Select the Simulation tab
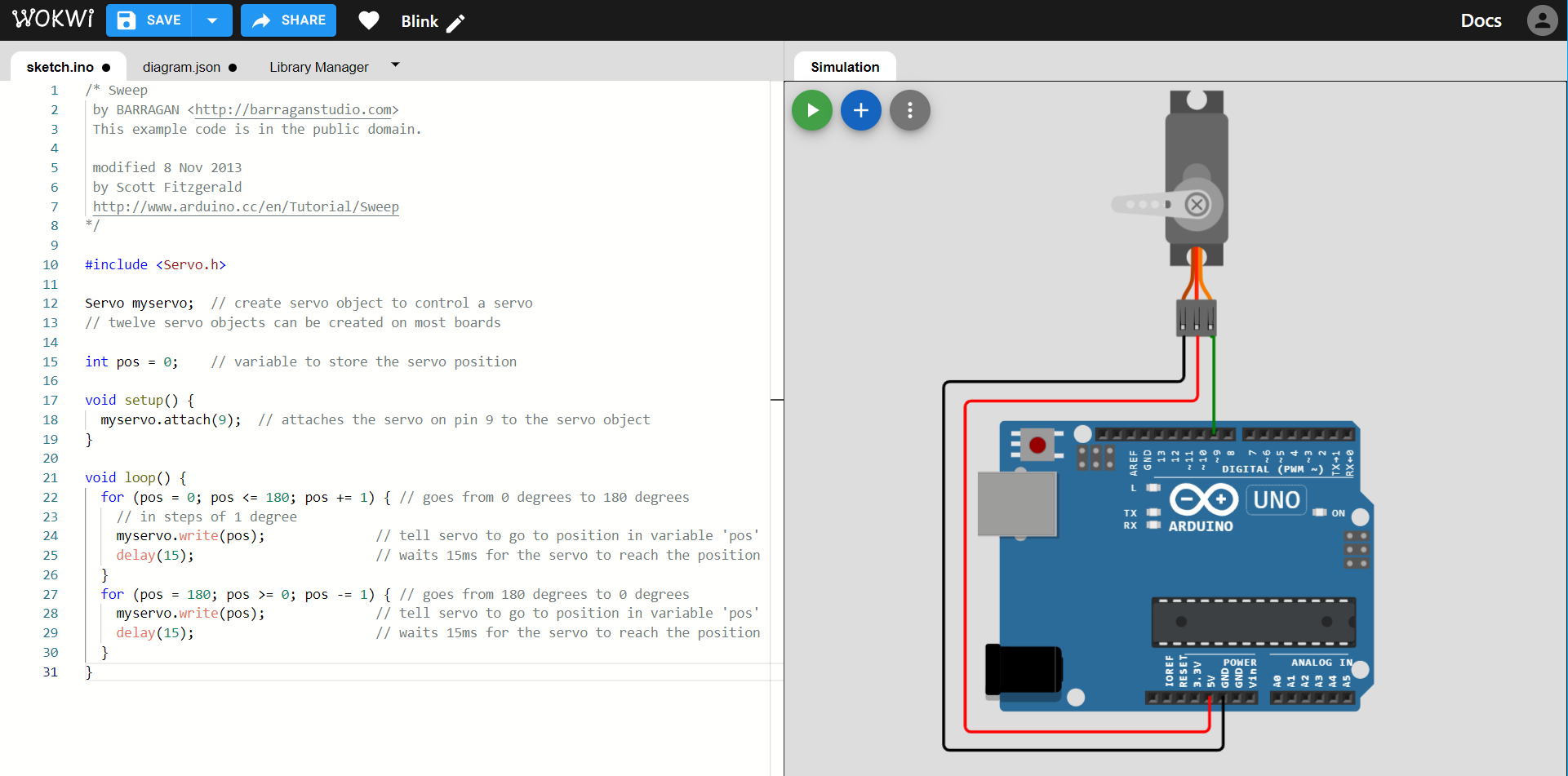This screenshot has width=1568, height=776. coord(845,67)
